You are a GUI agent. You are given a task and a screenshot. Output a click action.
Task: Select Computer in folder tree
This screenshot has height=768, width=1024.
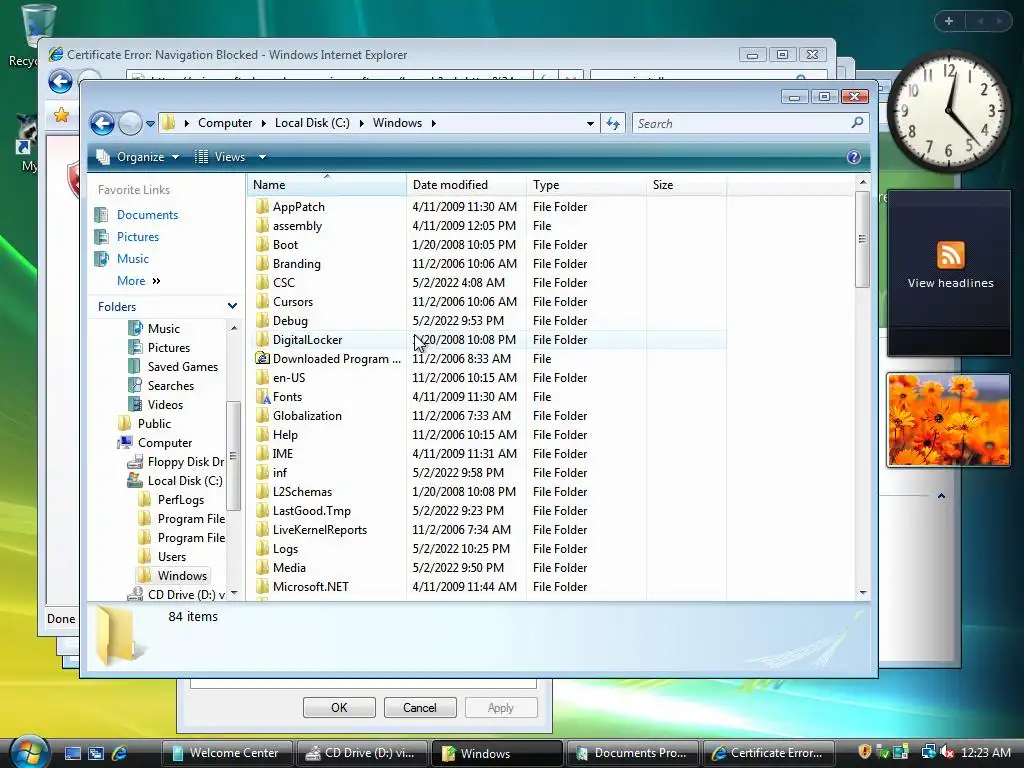point(165,442)
